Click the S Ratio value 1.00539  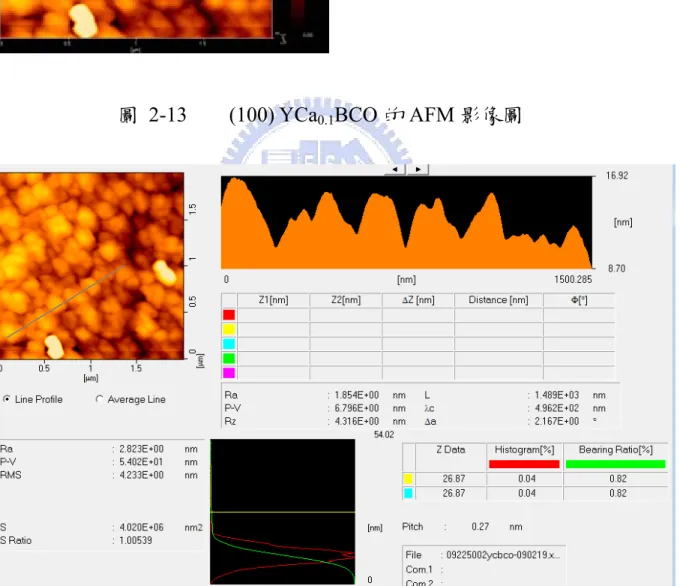coord(136,540)
